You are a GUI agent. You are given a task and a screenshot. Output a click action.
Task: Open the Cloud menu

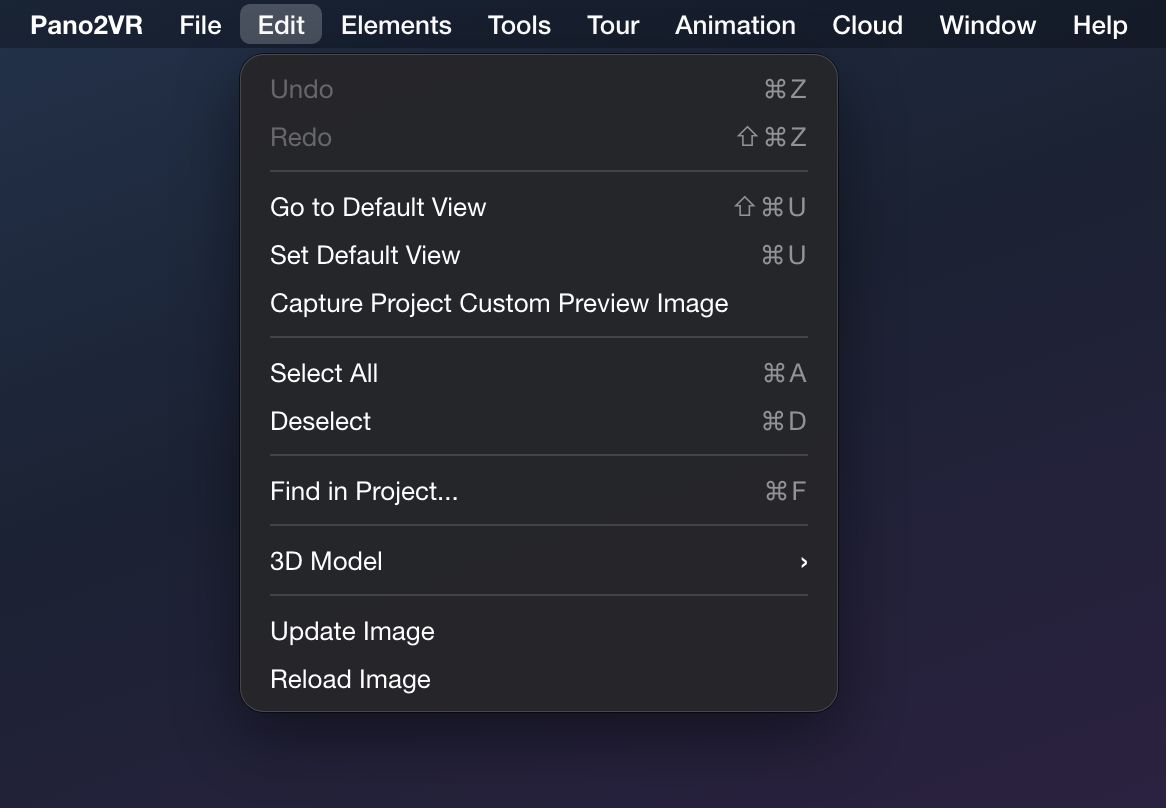coord(867,25)
